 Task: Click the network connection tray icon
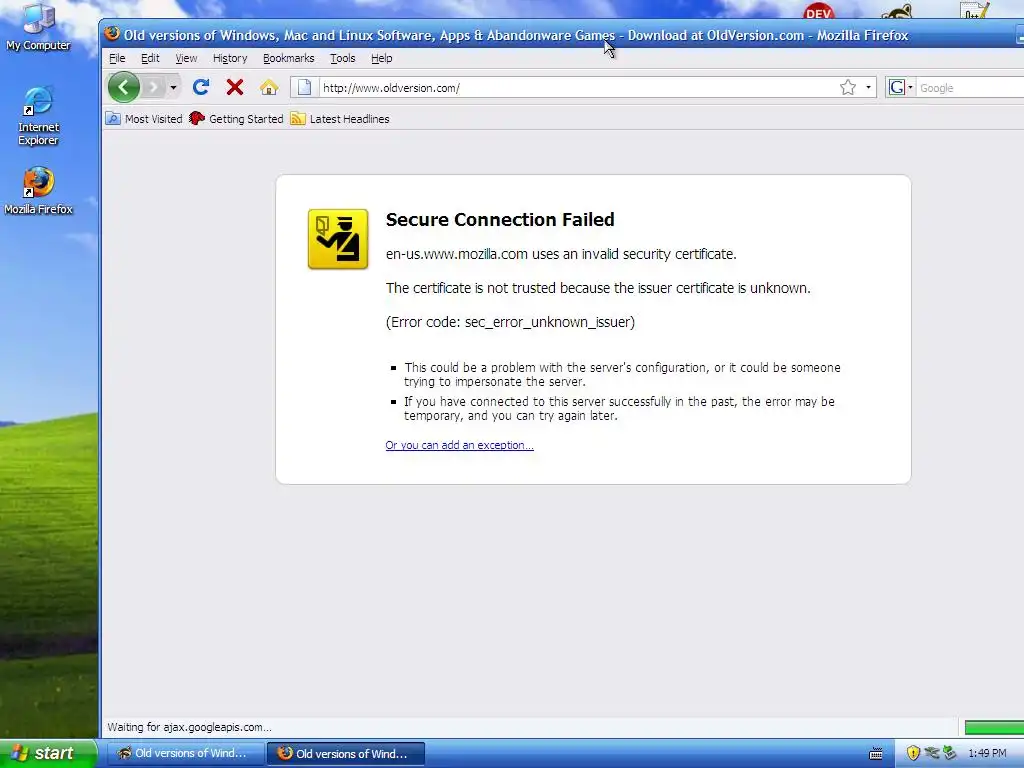[x=932, y=754]
